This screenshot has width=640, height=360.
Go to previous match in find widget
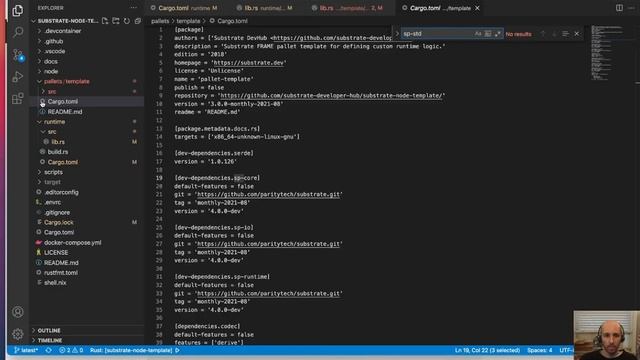click(x=542, y=34)
